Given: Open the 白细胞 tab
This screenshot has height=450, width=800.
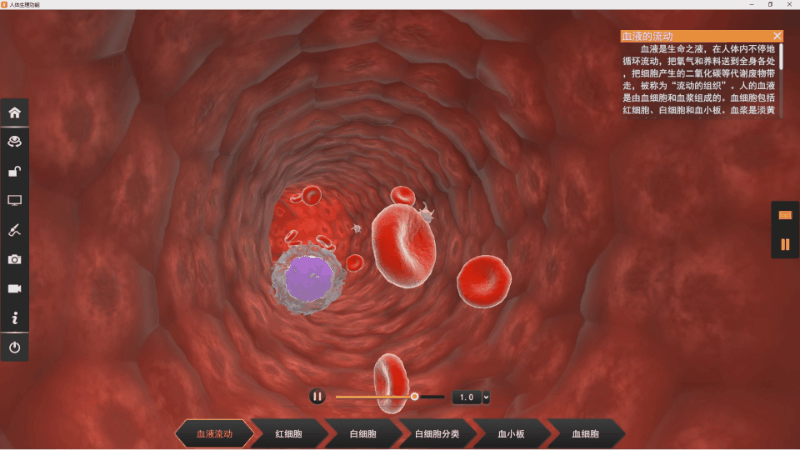Looking at the screenshot, I should click(363, 434).
